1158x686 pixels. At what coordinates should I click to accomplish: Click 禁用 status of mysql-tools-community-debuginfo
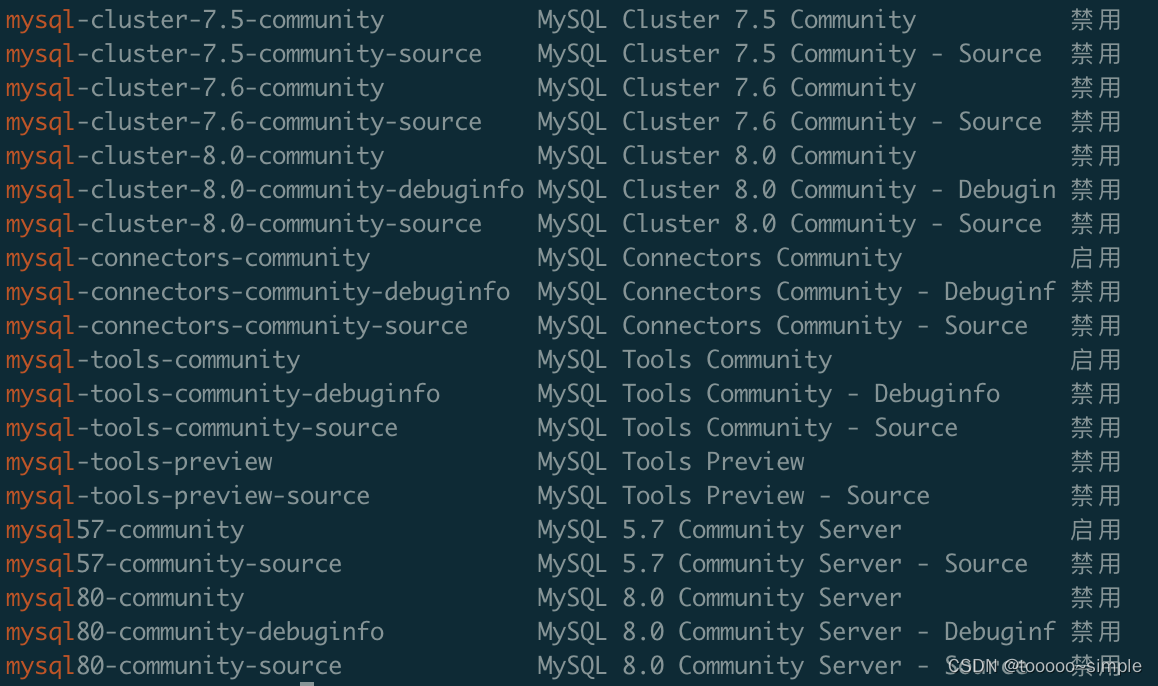[1096, 394]
